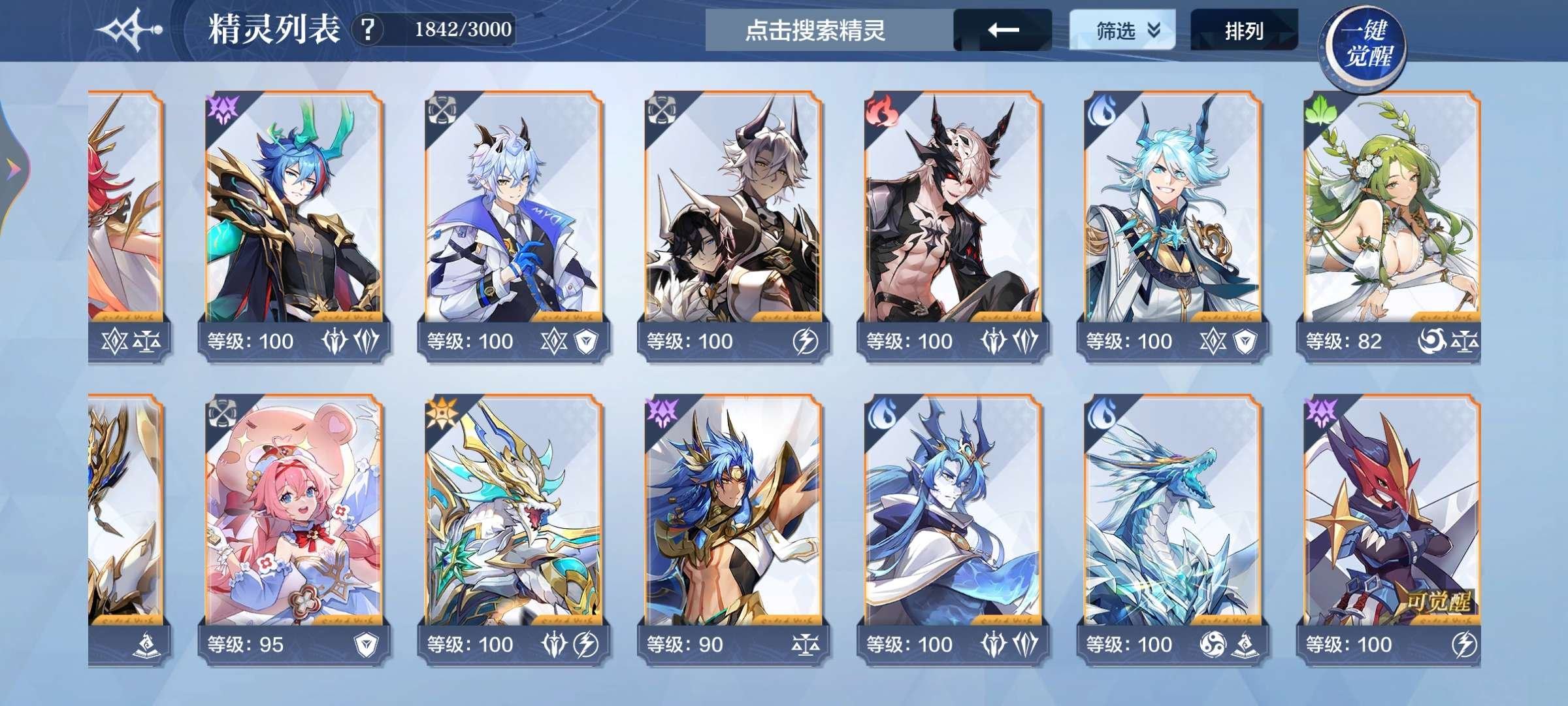Open the 排列 sort menu

[x=1244, y=30]
